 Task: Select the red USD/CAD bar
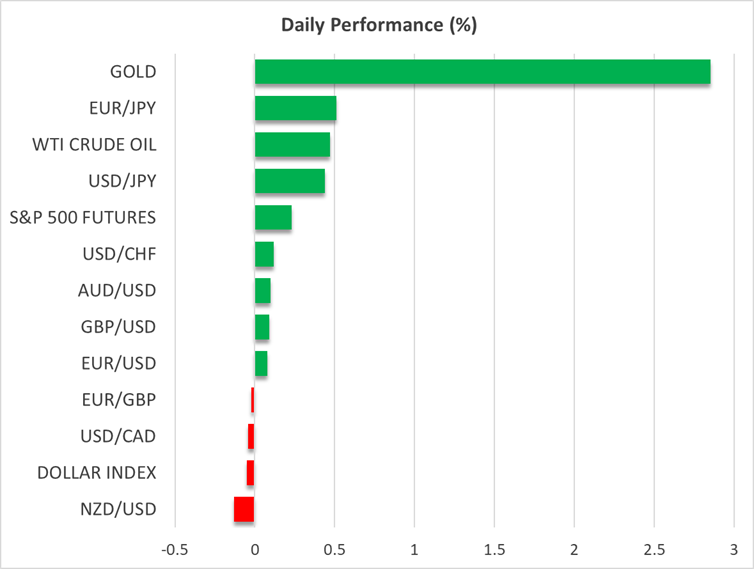pyautogui.click(x=251, y=436)
